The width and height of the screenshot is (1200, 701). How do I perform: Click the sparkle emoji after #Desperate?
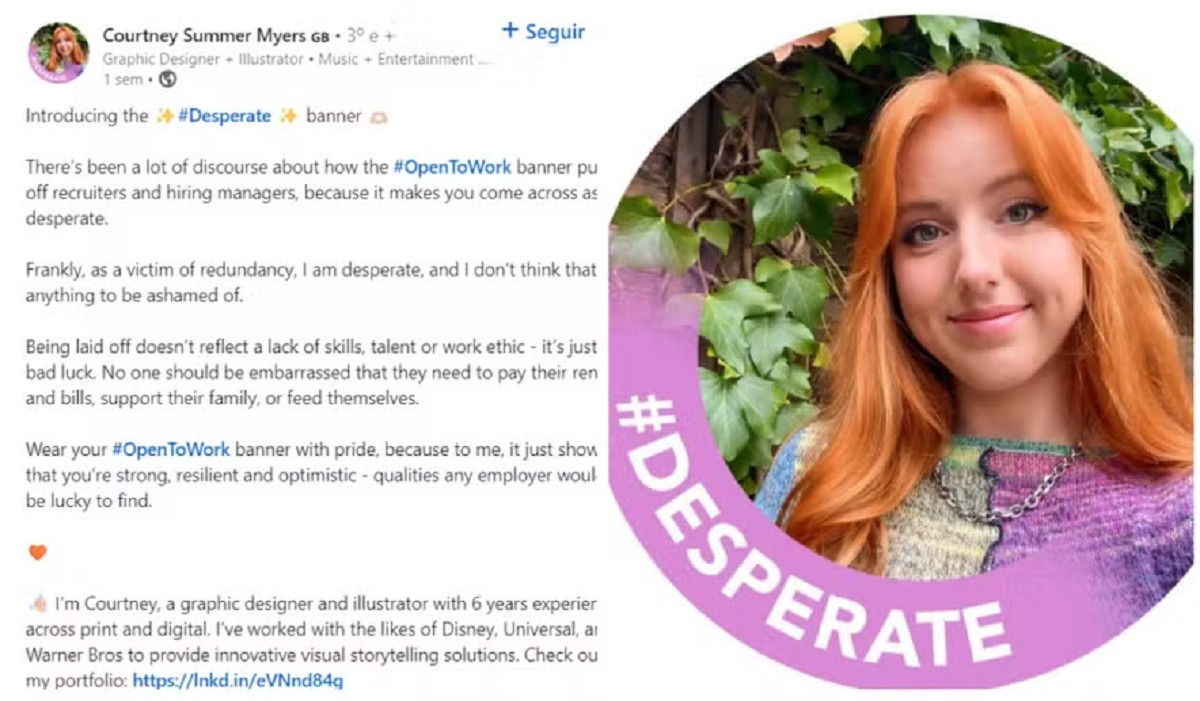(x=288, y=116)
